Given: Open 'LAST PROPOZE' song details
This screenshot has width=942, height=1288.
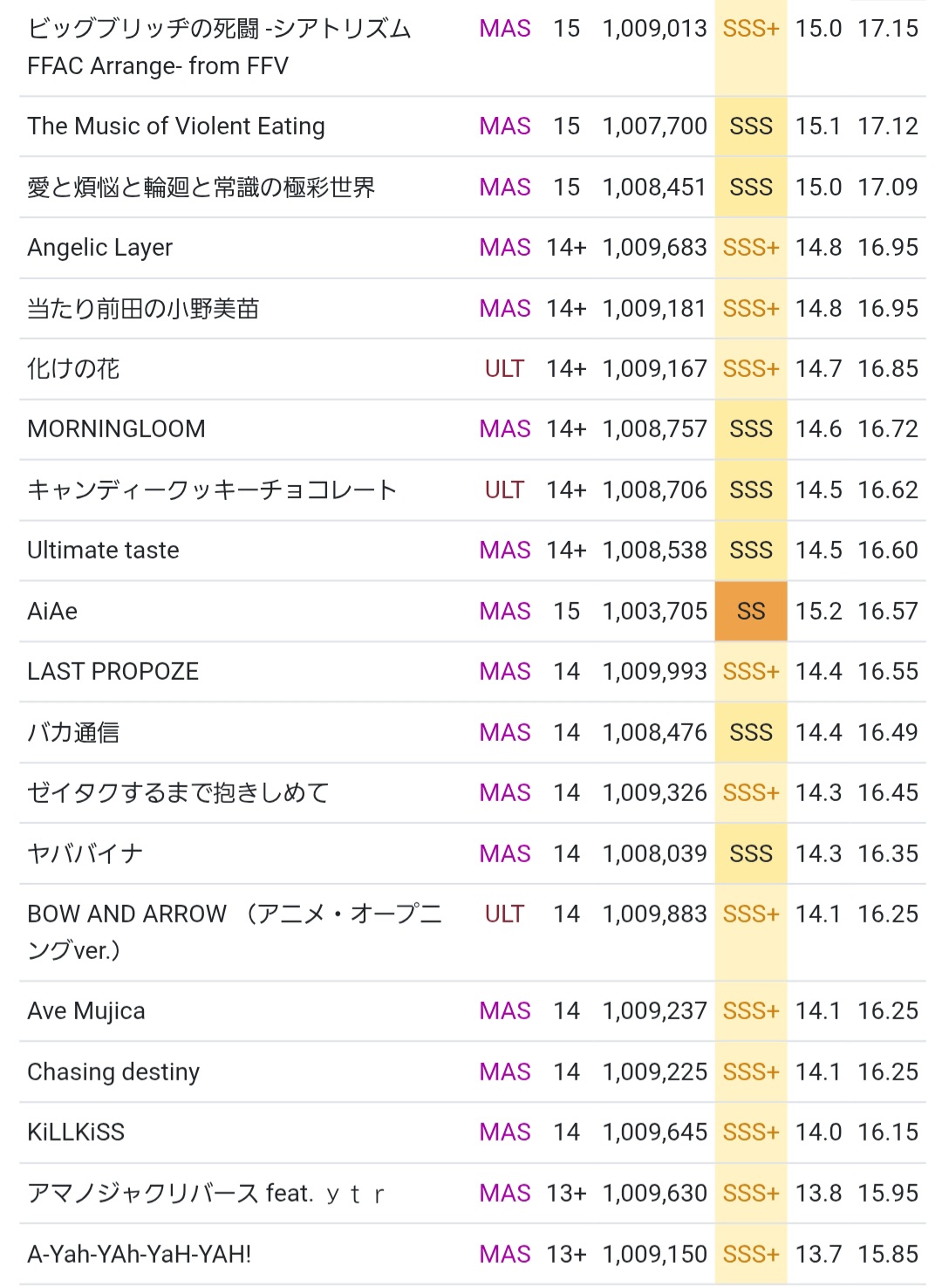Looking at the screenshot, I should coord(113,672).
